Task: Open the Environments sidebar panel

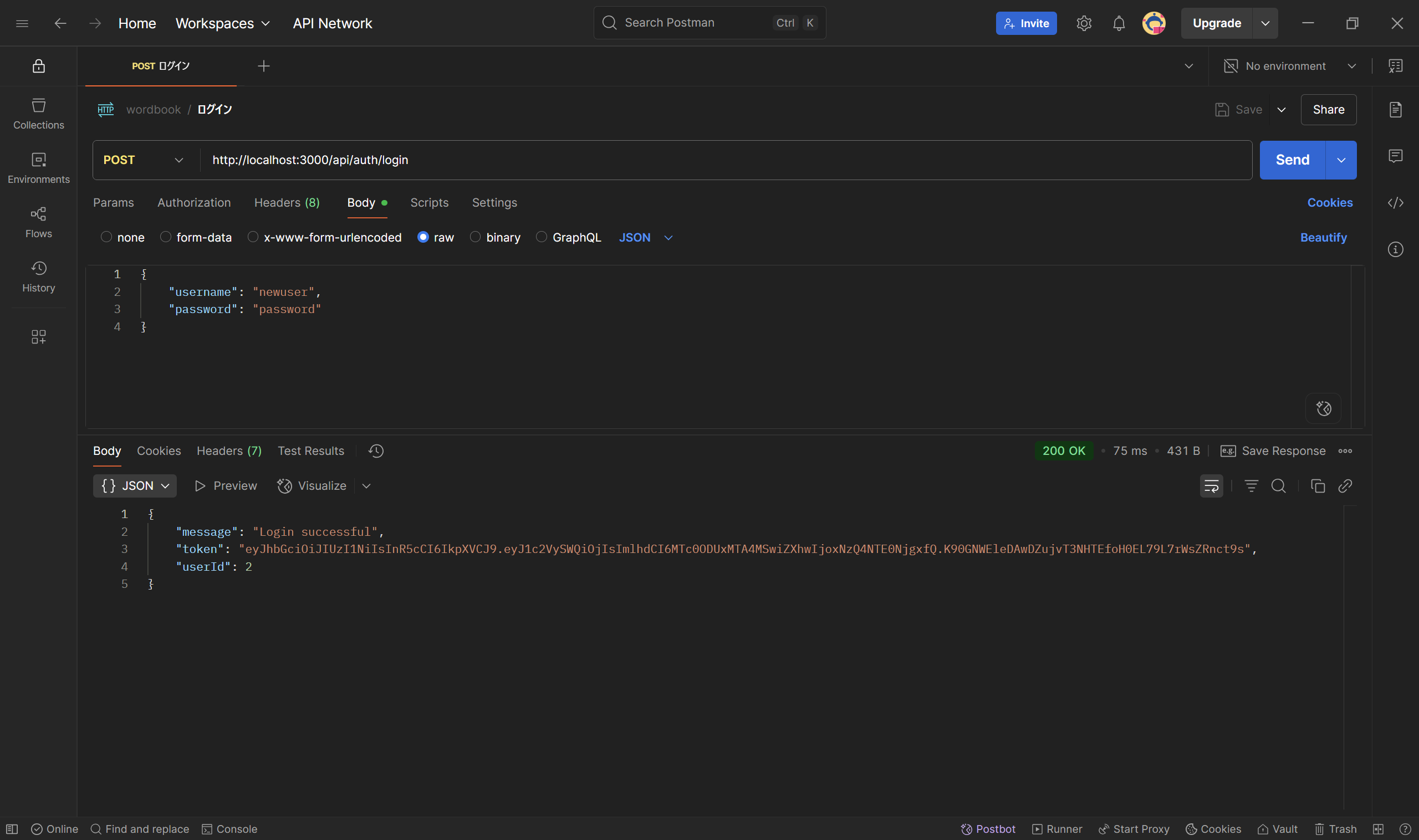Action: 38,168
